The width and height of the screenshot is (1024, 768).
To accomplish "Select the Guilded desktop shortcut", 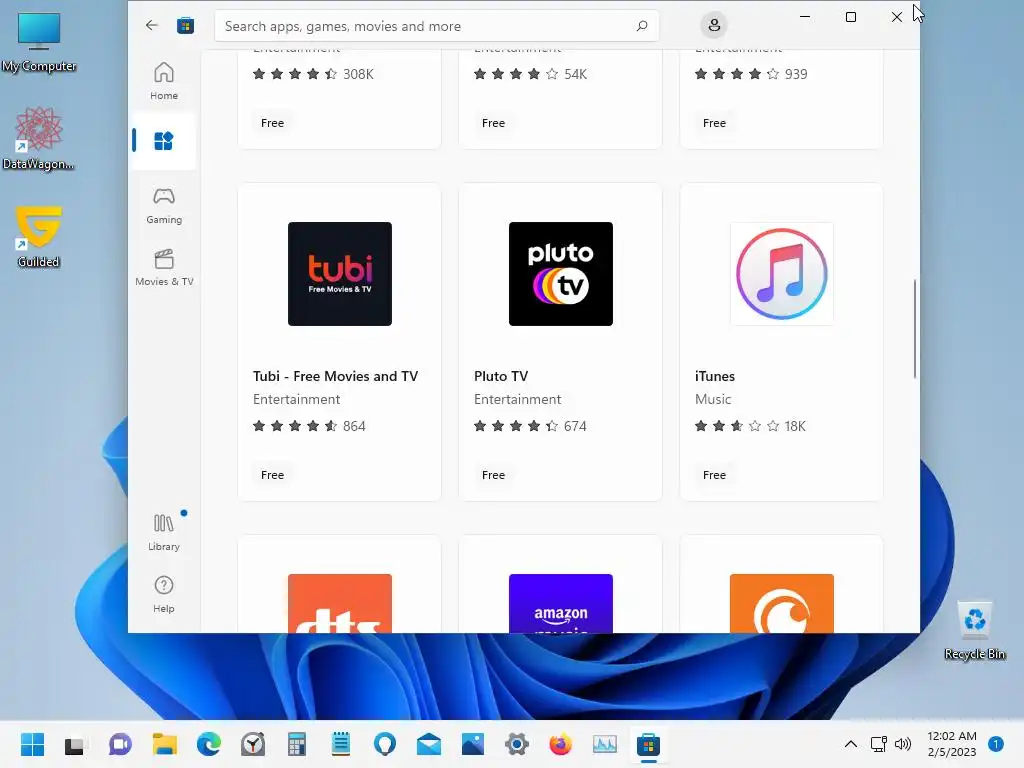I will click(x=38, y=236).
